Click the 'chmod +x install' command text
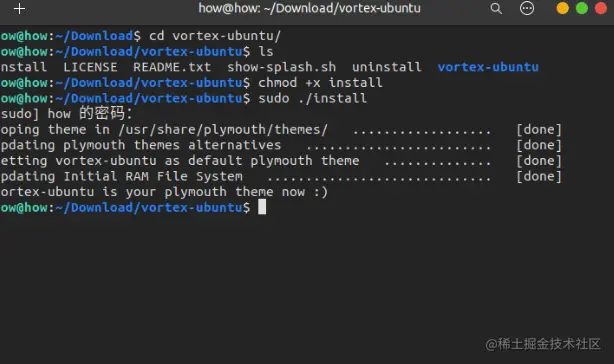Image resolution: width=614 pixels, height=364 pixels. tap(320, 83)
